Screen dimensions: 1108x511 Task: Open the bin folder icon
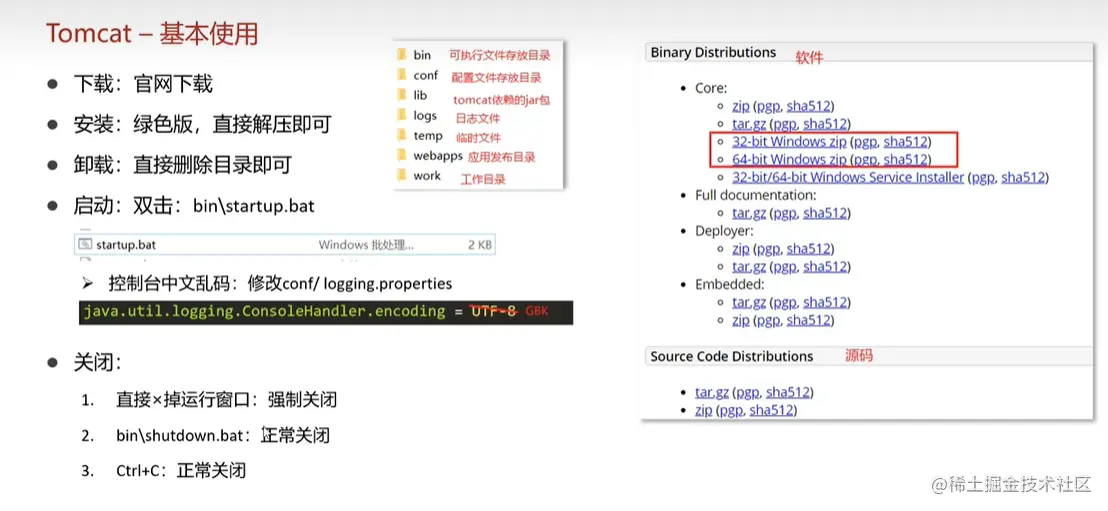[401, 54]
